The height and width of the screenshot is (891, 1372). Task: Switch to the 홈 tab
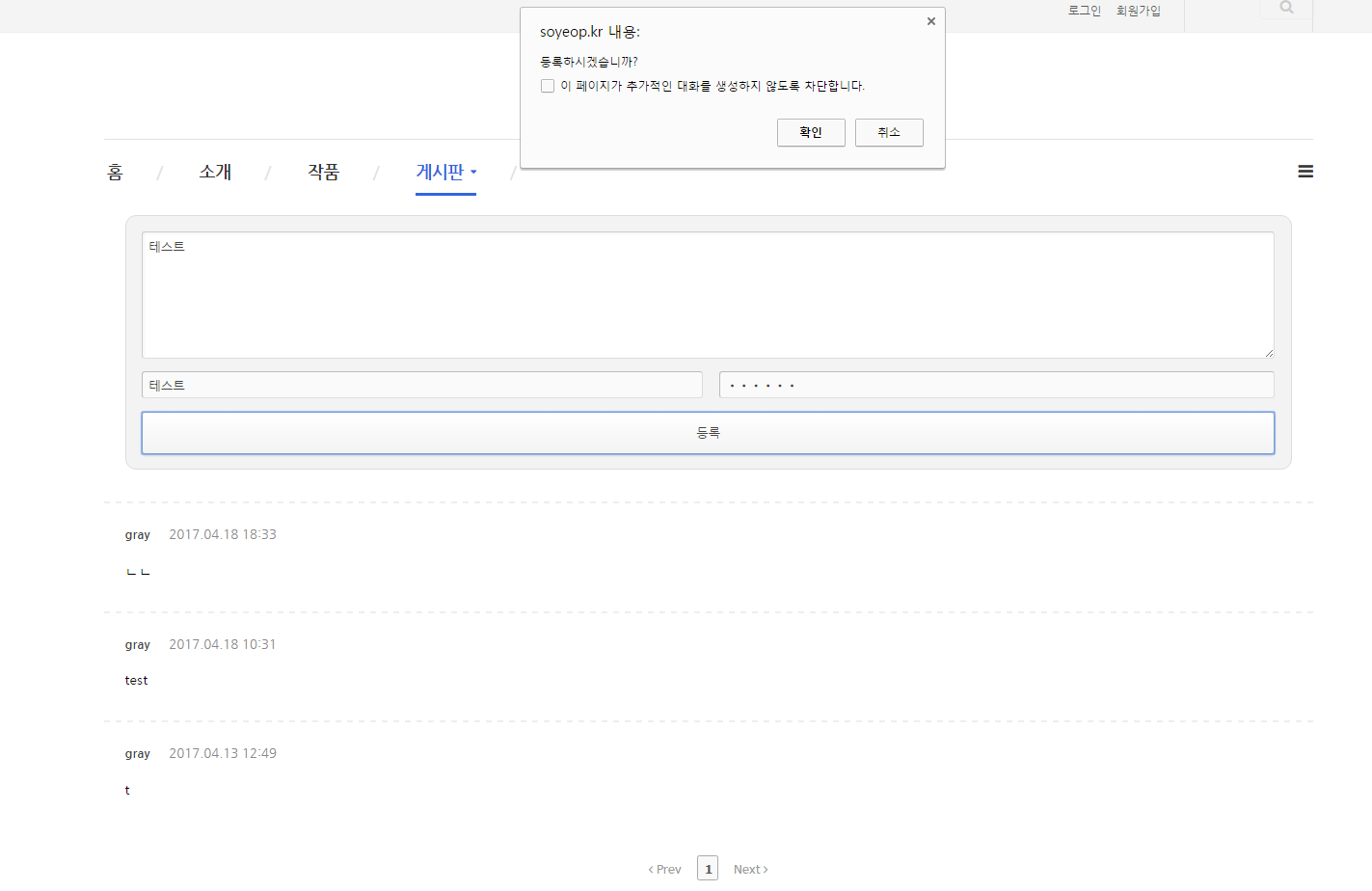click(115, 172)
